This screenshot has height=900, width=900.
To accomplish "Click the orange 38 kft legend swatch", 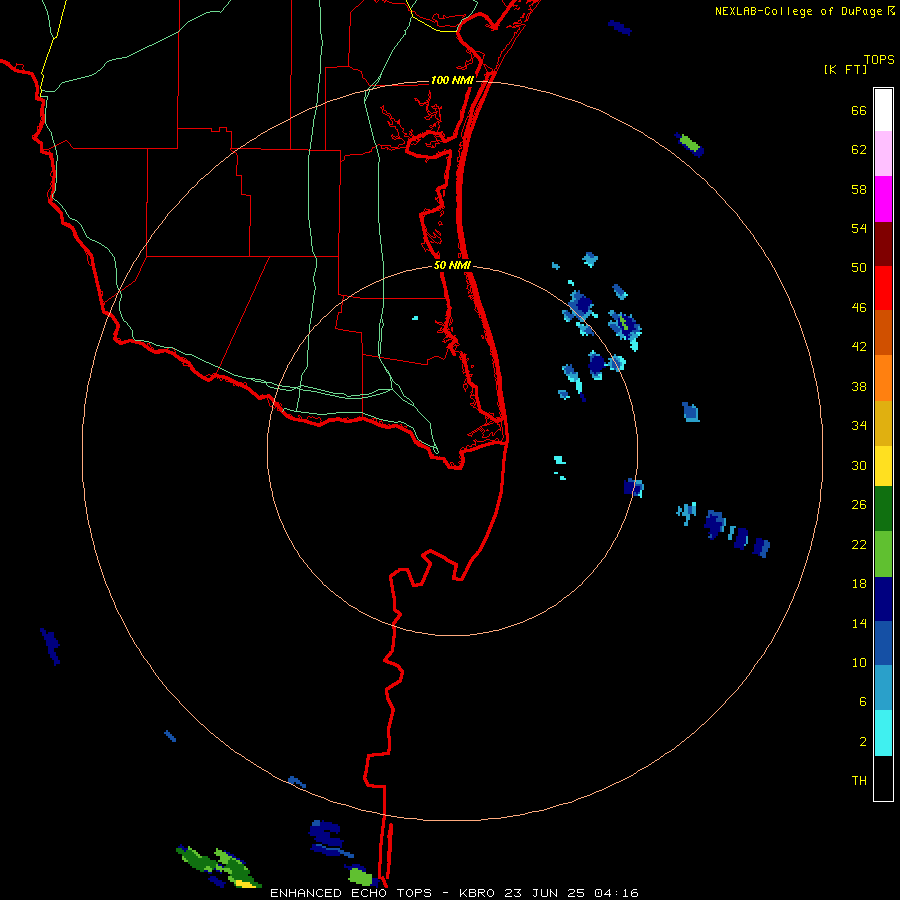I will (x=883, y=377).
